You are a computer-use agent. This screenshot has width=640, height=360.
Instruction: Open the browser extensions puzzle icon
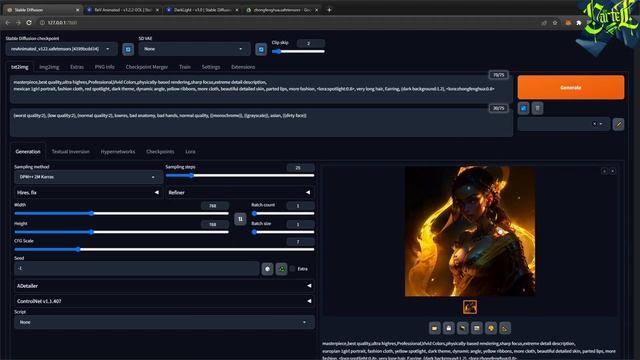(579, 23)
